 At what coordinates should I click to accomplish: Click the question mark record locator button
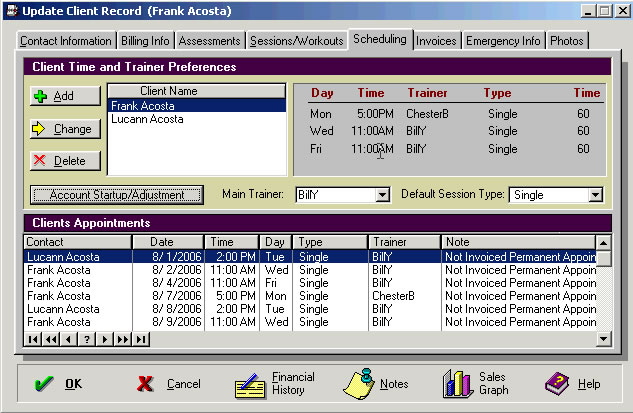(87, 339)
